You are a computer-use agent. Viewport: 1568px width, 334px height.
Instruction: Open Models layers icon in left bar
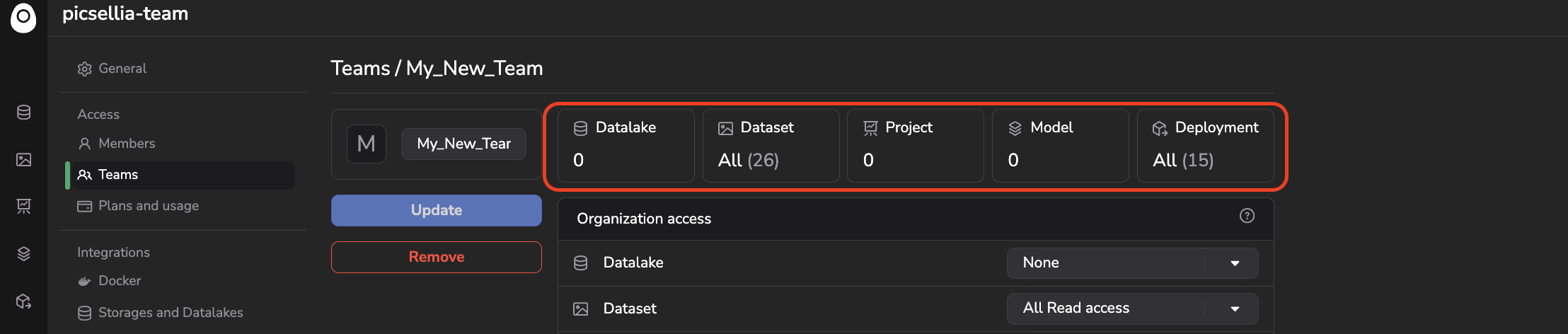(23, 253)
